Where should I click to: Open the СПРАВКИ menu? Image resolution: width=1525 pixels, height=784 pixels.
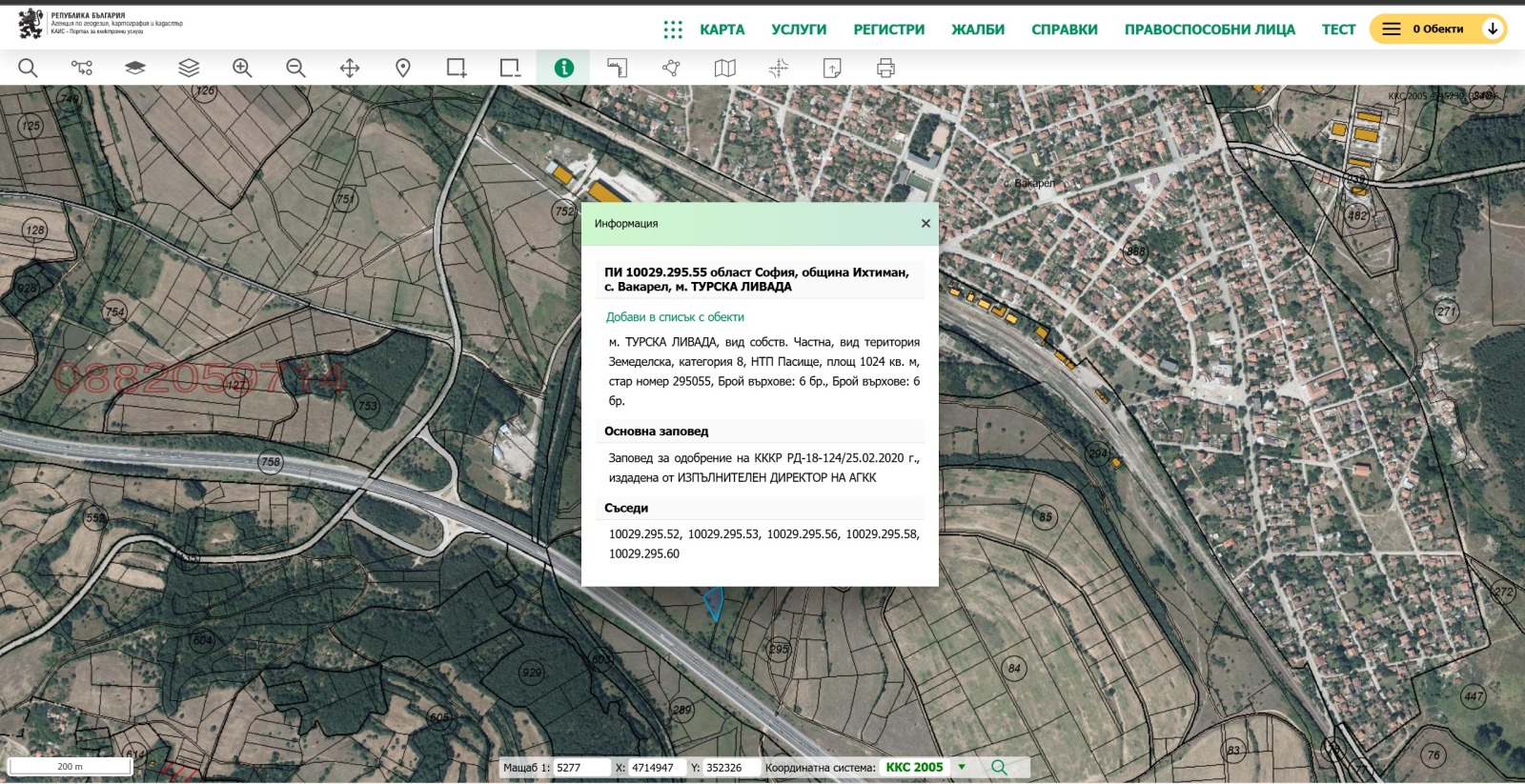(x=1065, y=30)
